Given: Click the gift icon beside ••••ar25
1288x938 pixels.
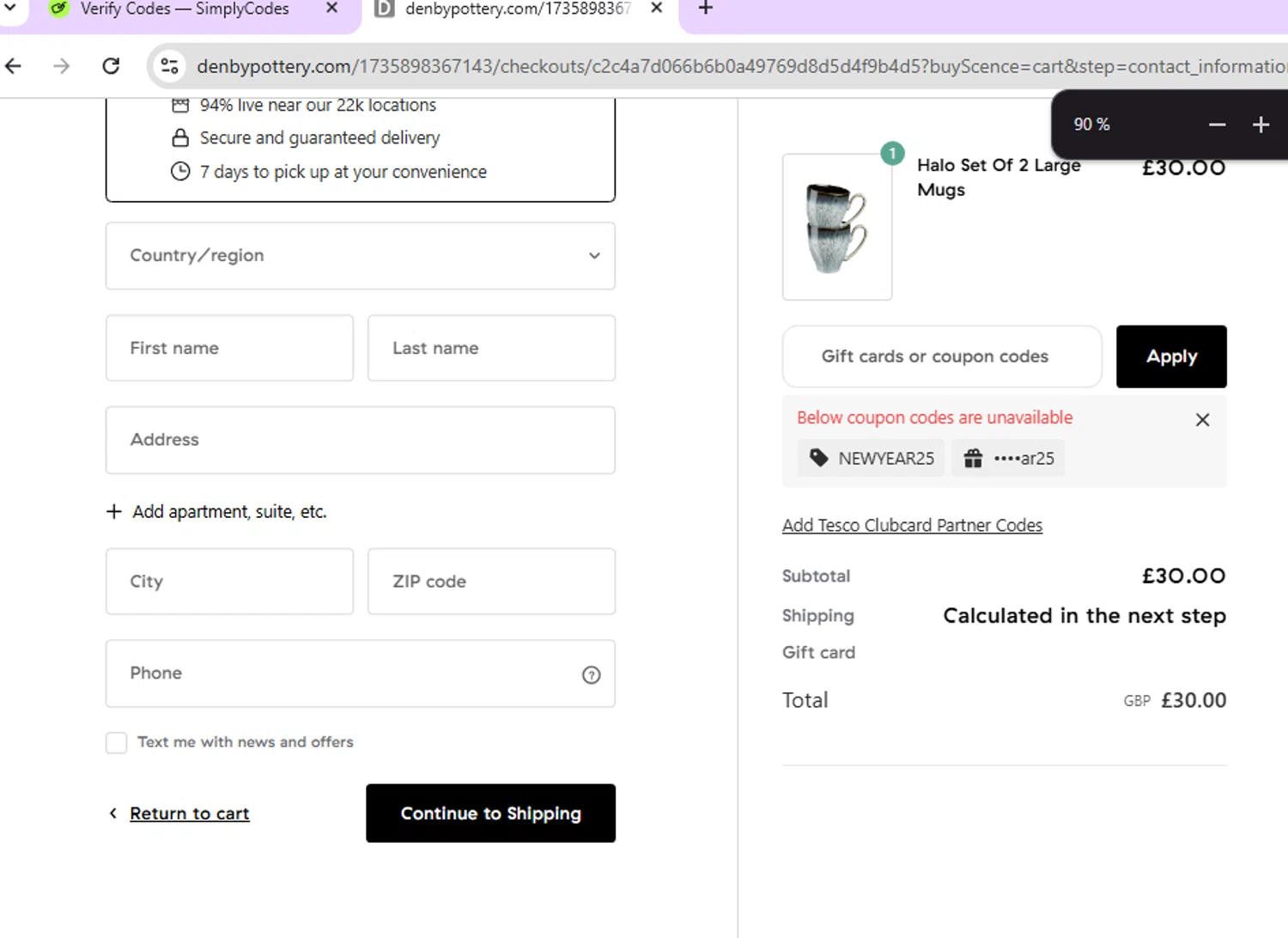Looking at the screenshot, I should [x=973, y=459].
